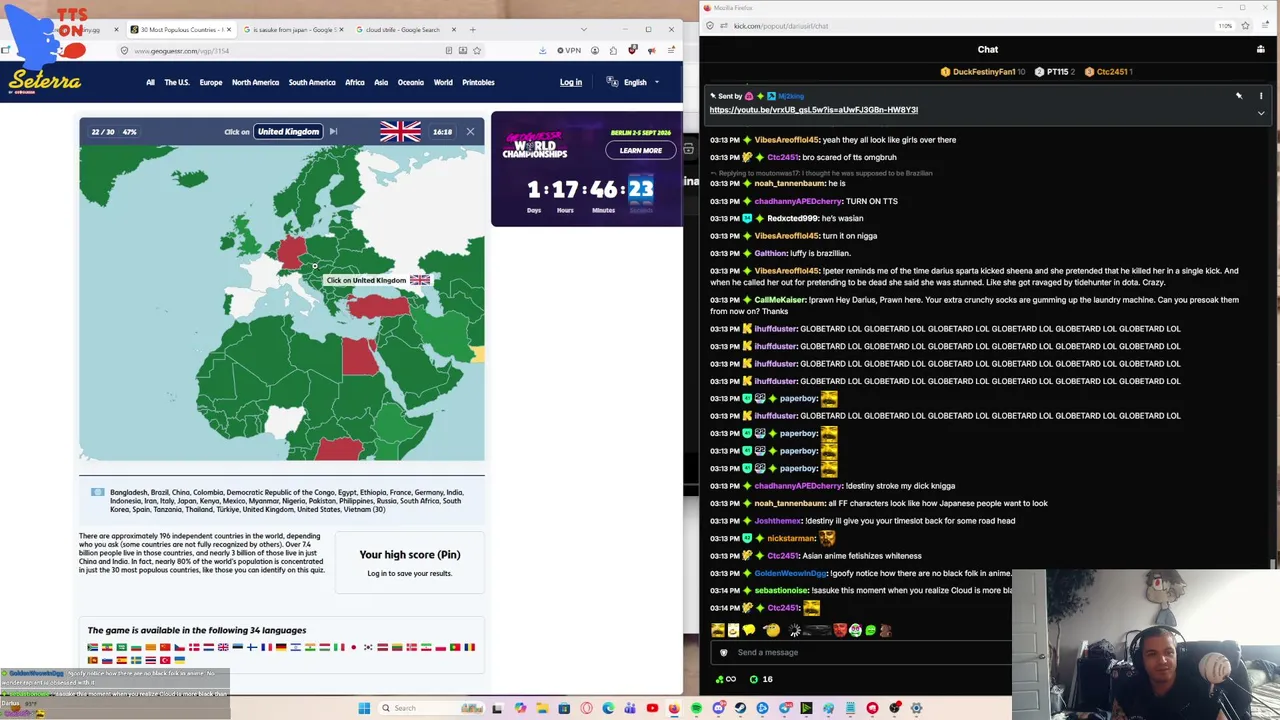Click the Learn More button on the ad

point(640,151)
